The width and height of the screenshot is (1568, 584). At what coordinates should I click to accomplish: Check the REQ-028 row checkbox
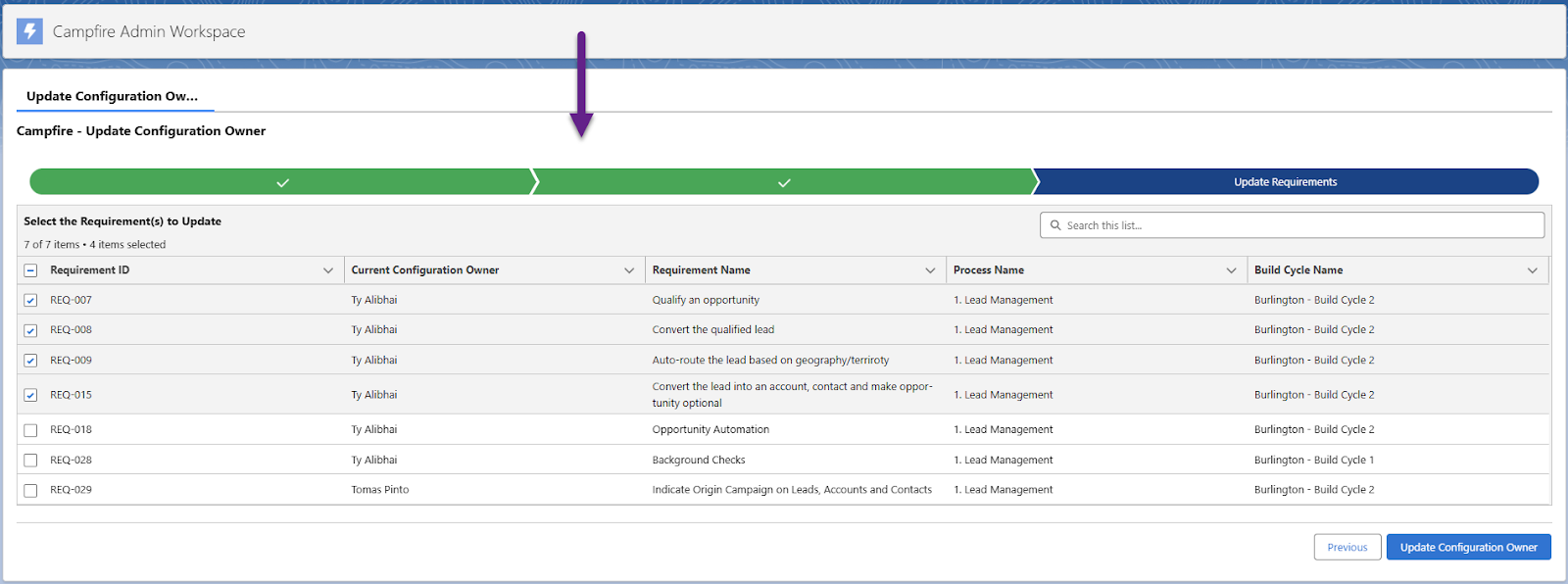tap(30, 461)
